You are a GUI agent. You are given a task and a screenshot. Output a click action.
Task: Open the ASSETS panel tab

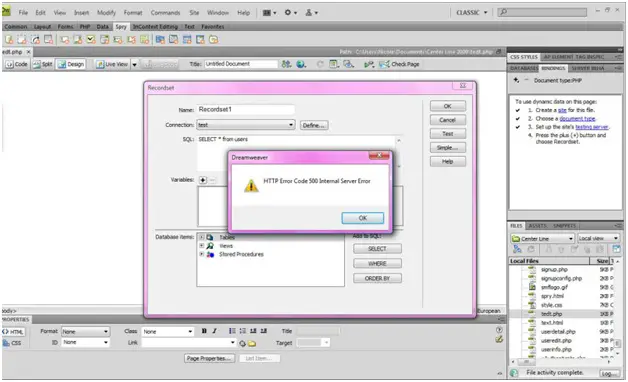pos(537,226)
